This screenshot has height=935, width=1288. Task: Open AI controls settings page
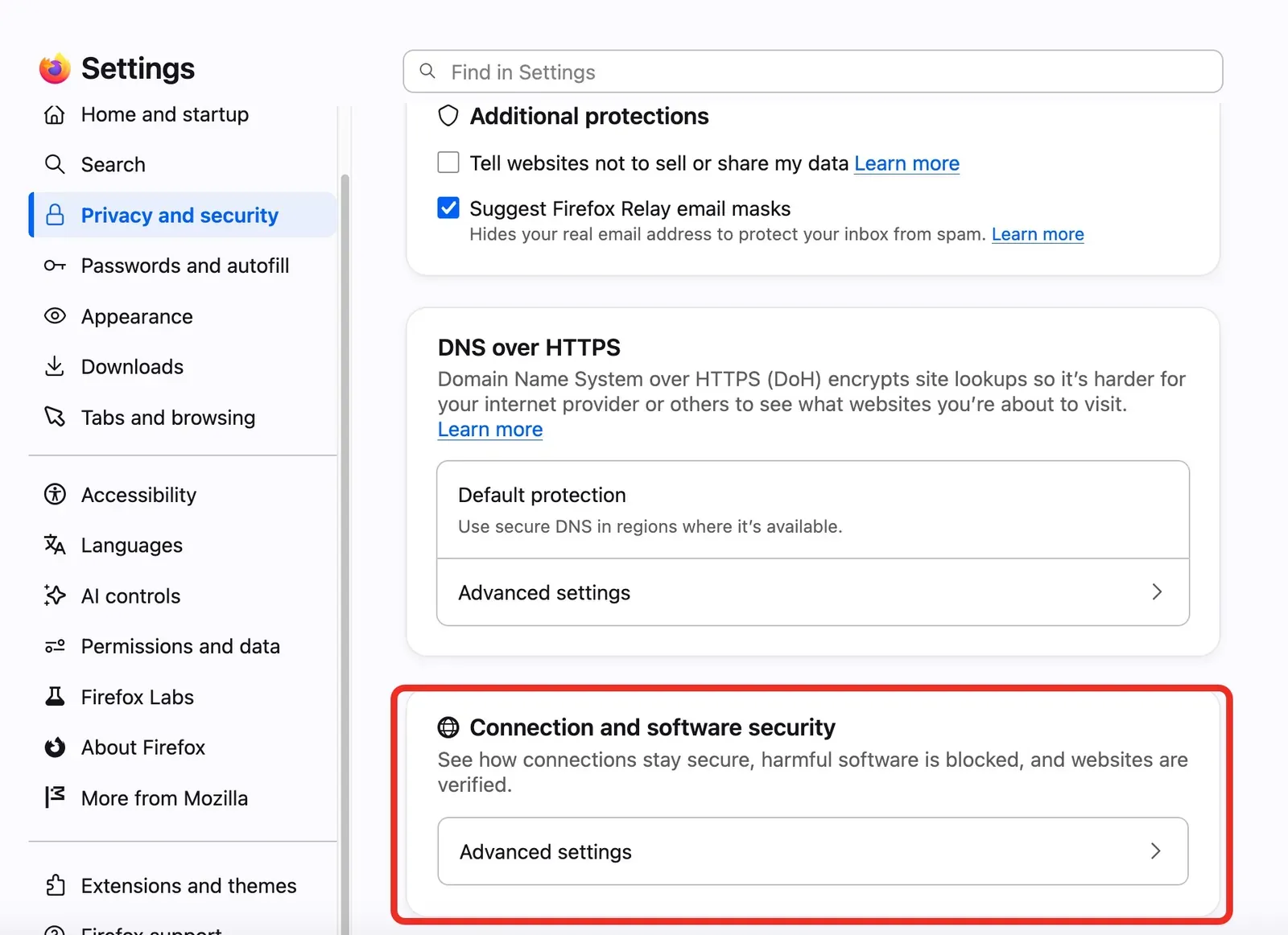[x=183, y=595]
